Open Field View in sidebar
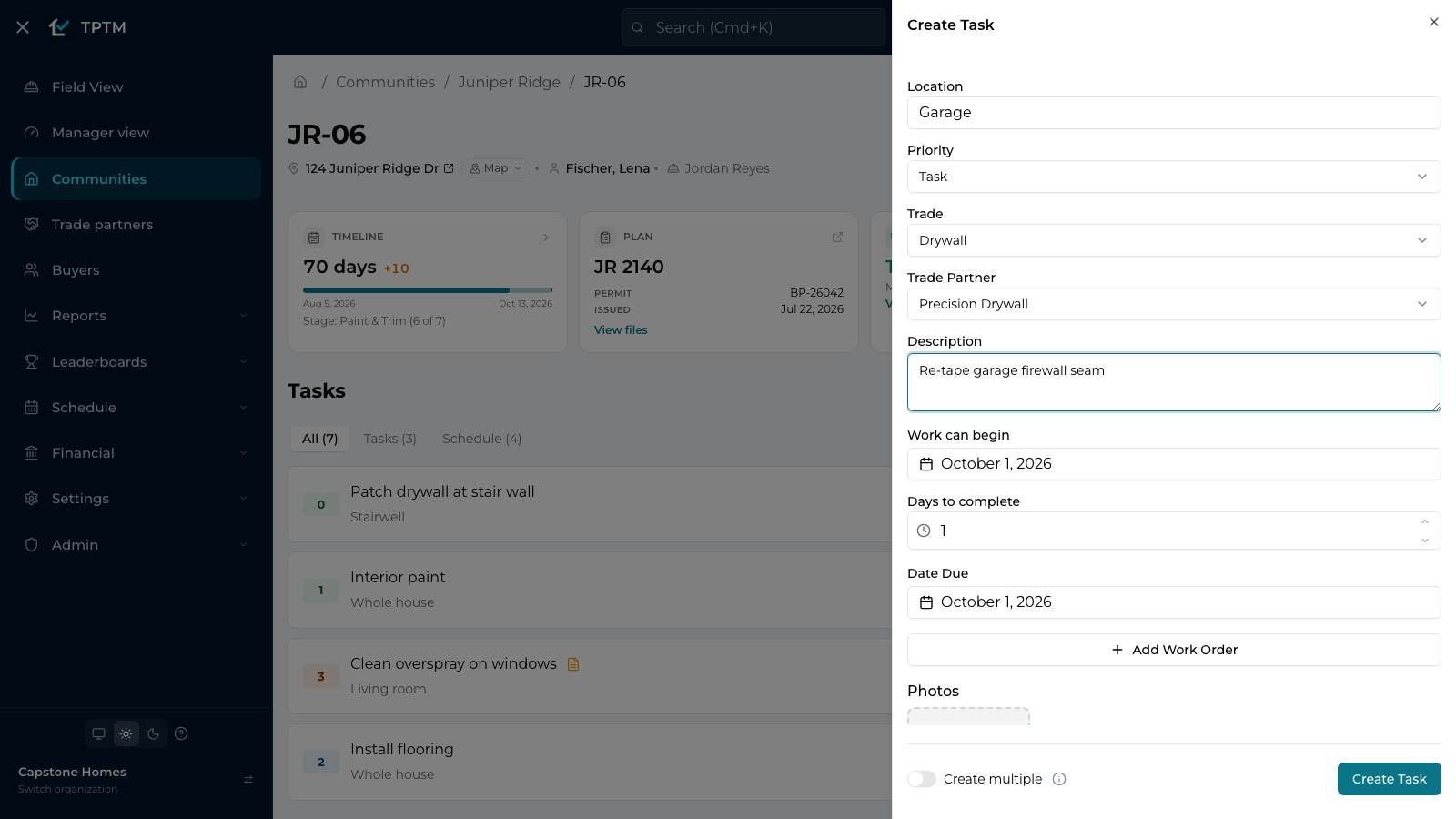This screenshot has width=1456, height=819. [136, 87]
